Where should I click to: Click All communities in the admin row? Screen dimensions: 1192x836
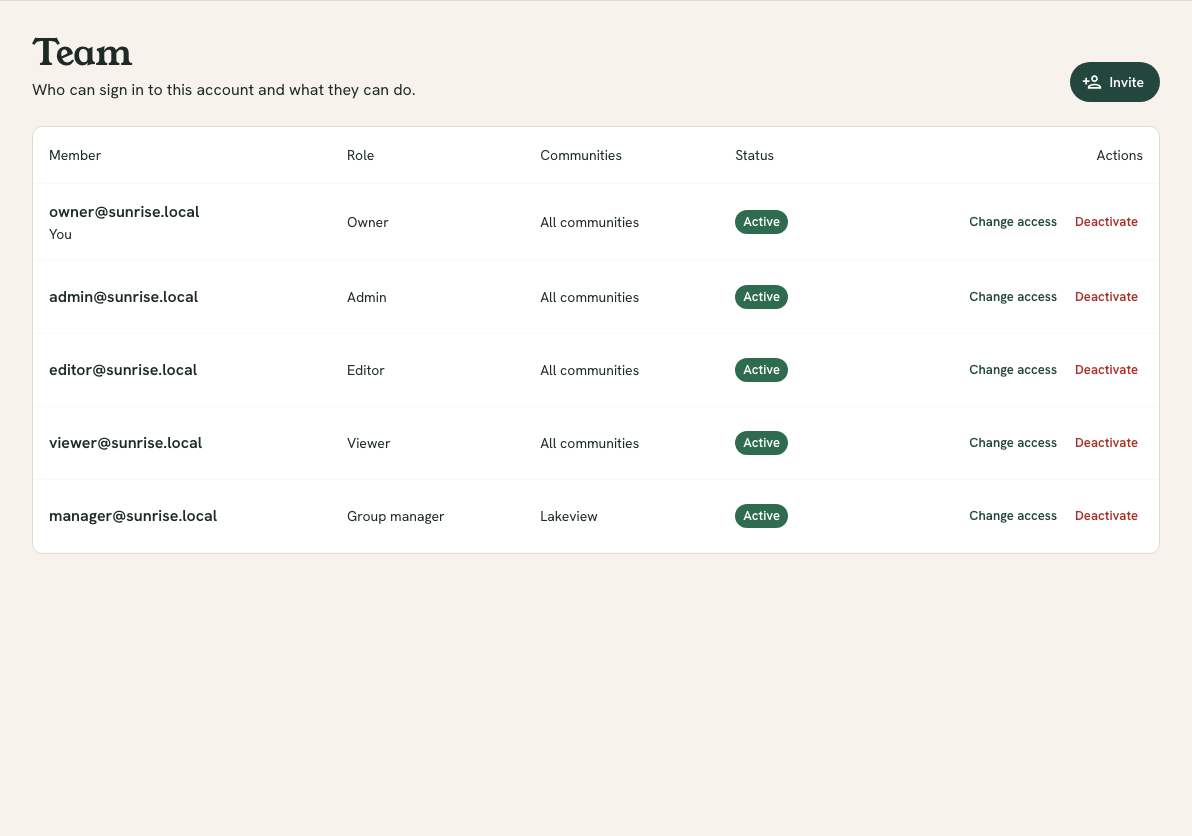[x=589, y=298]
